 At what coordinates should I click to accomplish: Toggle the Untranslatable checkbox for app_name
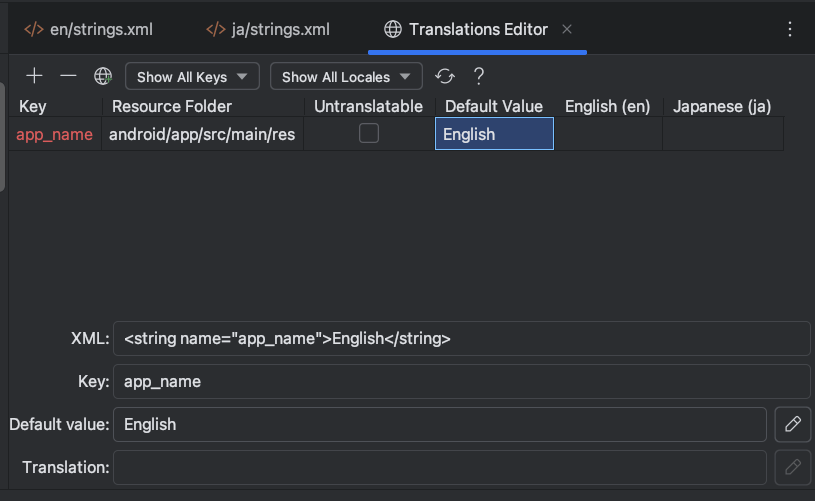coord(369,134)
